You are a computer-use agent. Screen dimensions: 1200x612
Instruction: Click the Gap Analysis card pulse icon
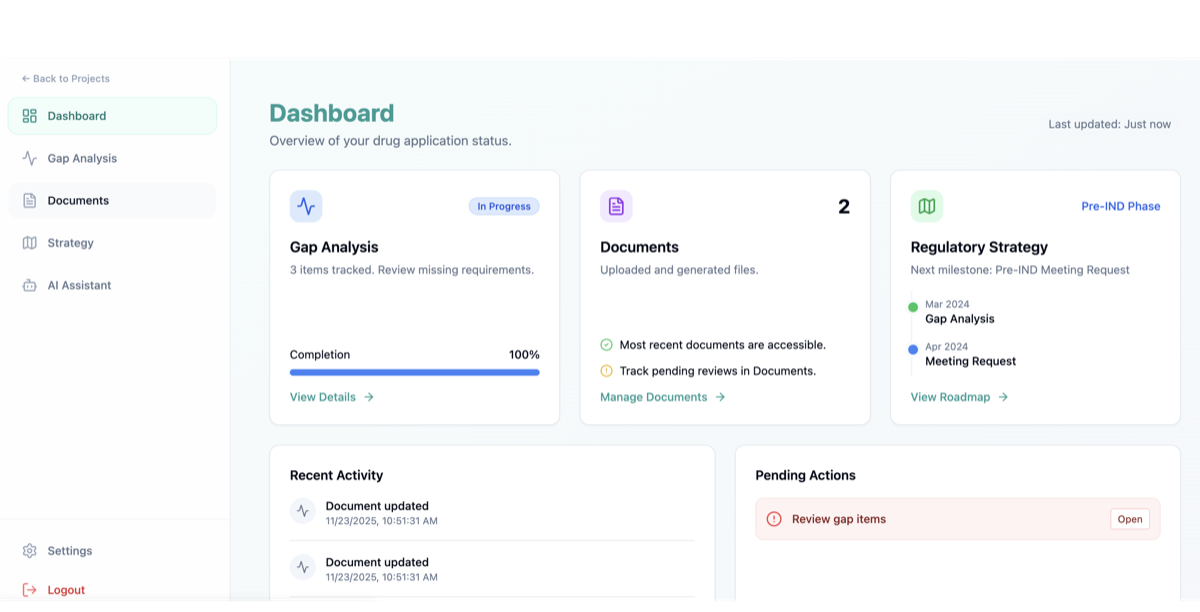point(306,207)
